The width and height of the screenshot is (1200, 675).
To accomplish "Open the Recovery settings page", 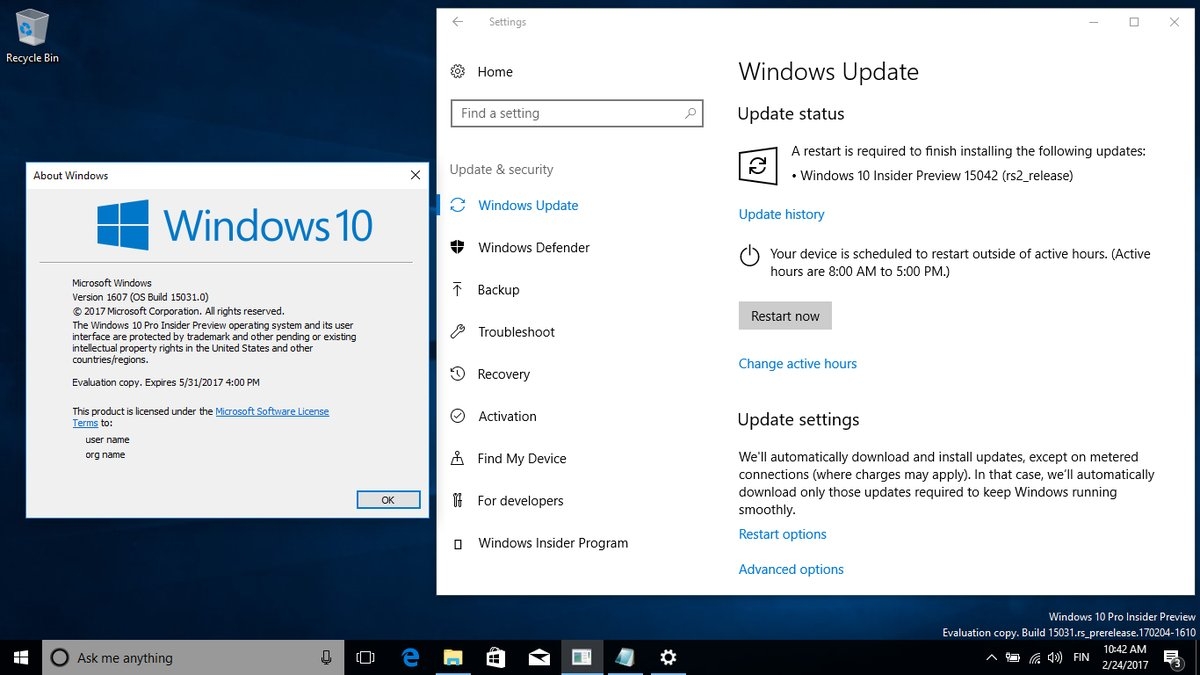I will click(503, 374).
